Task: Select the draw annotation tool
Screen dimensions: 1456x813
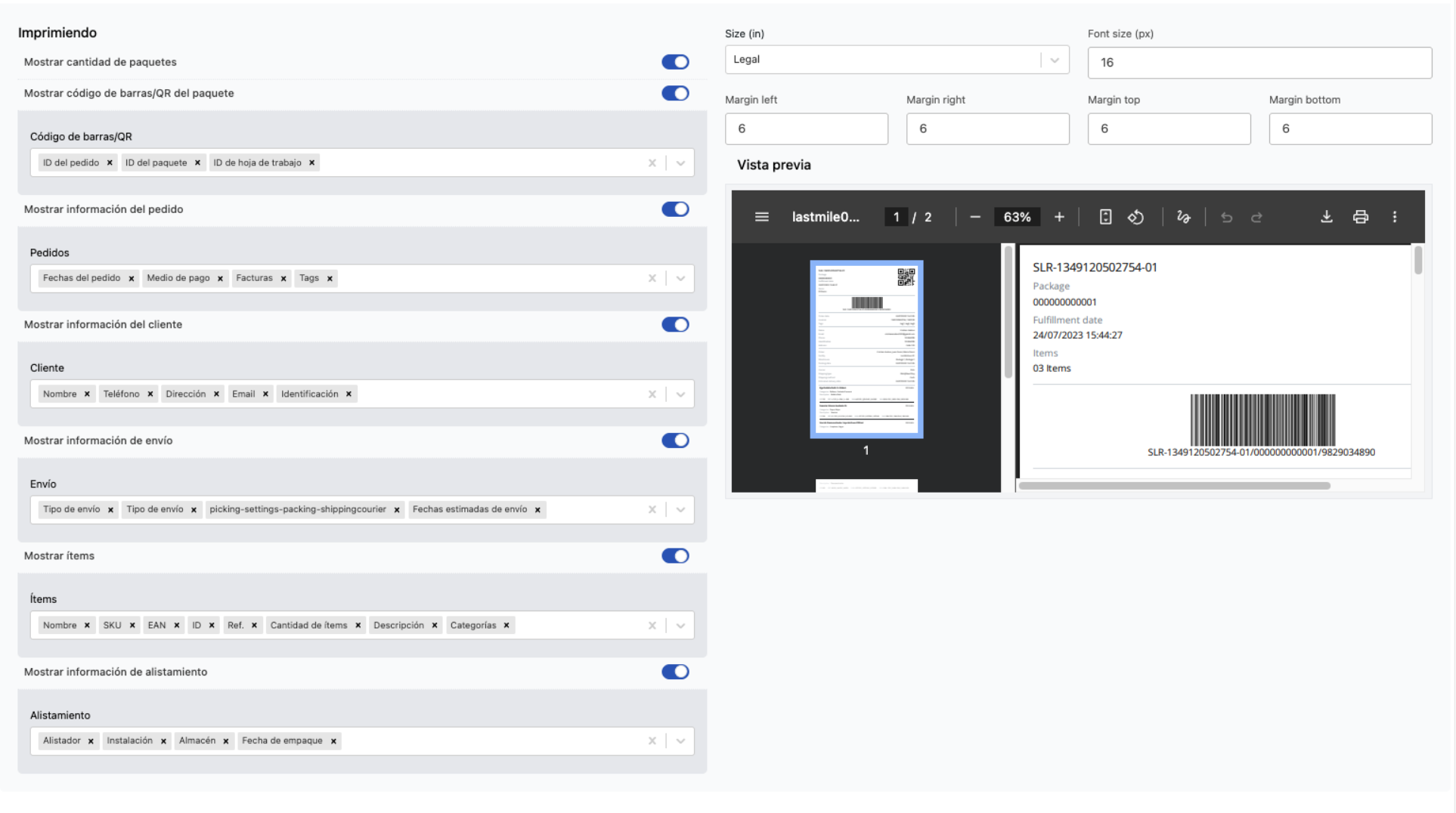Action: pyautogui.click(x=1183, y=217)
